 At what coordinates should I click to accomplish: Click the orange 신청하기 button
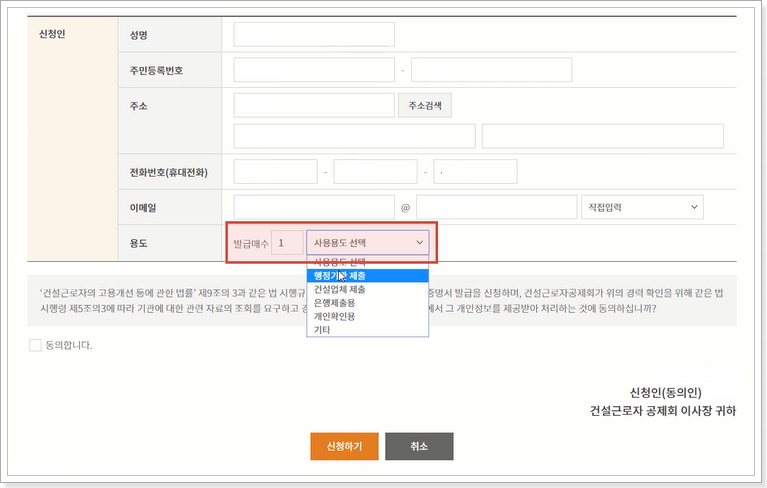pos(344,446)
